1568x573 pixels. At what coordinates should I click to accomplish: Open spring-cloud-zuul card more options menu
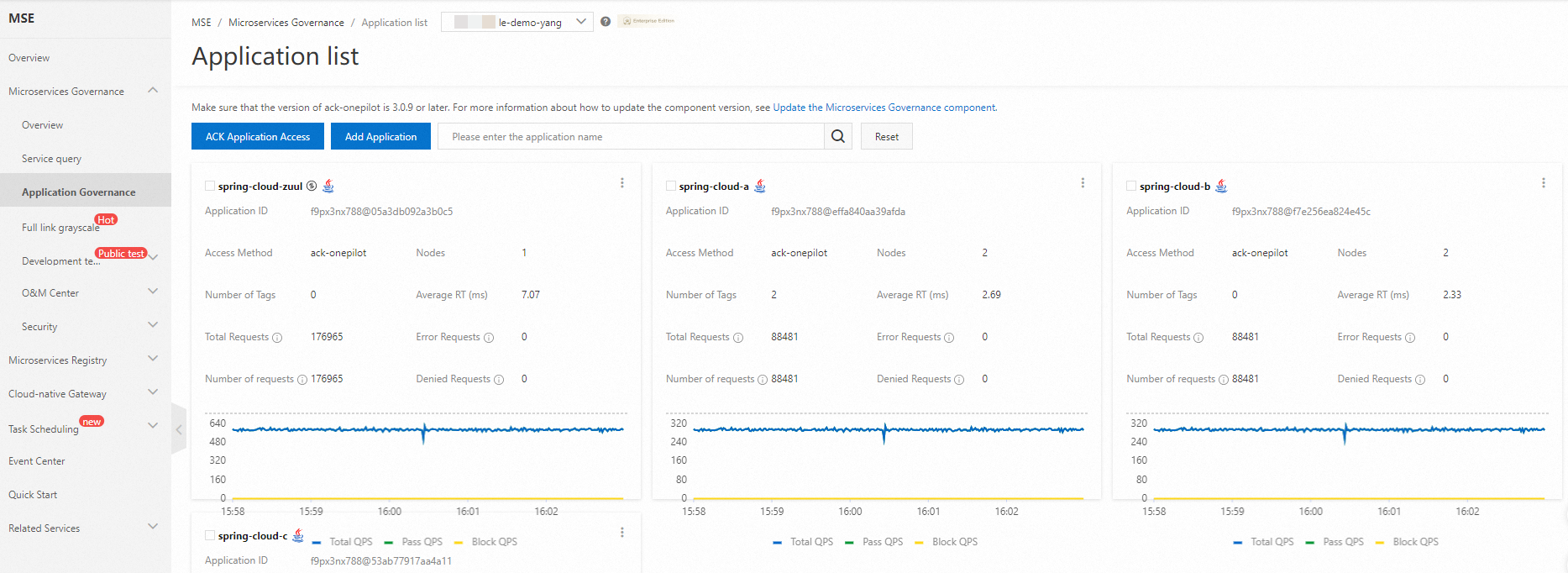(621, 183)
